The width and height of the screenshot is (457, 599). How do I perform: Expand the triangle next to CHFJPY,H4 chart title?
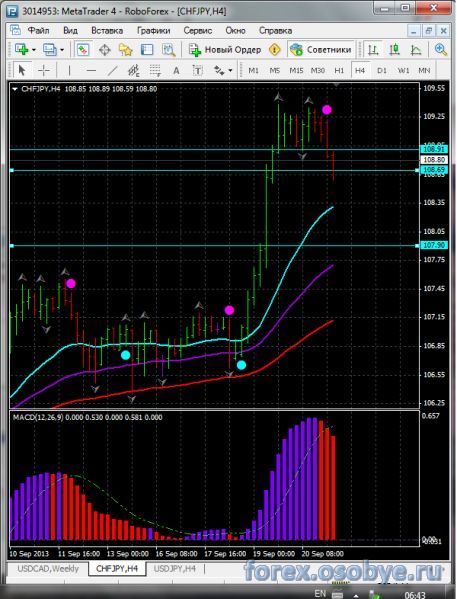pos(15,89)
